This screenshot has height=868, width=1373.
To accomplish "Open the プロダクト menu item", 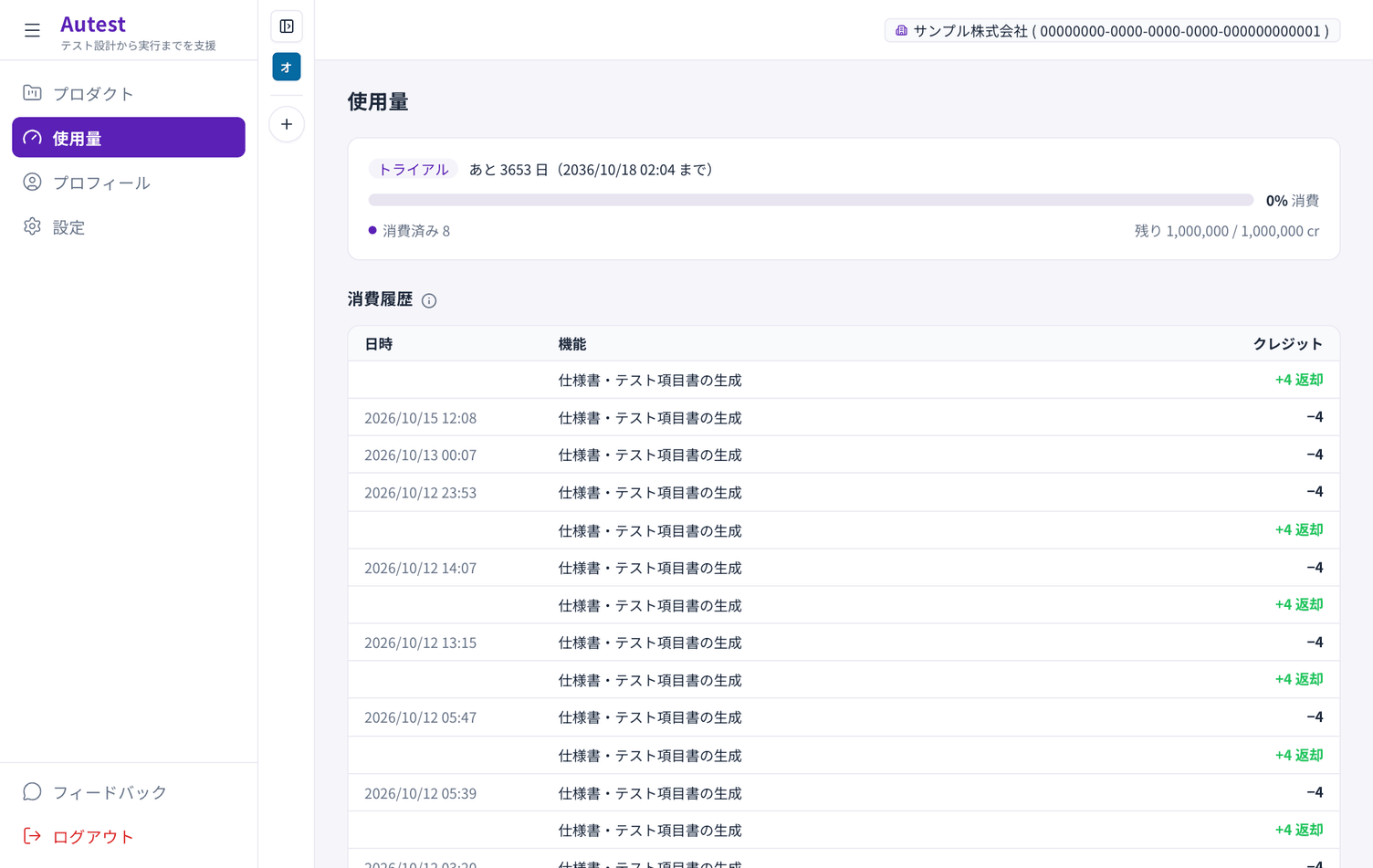I will [x=129, y=93].
